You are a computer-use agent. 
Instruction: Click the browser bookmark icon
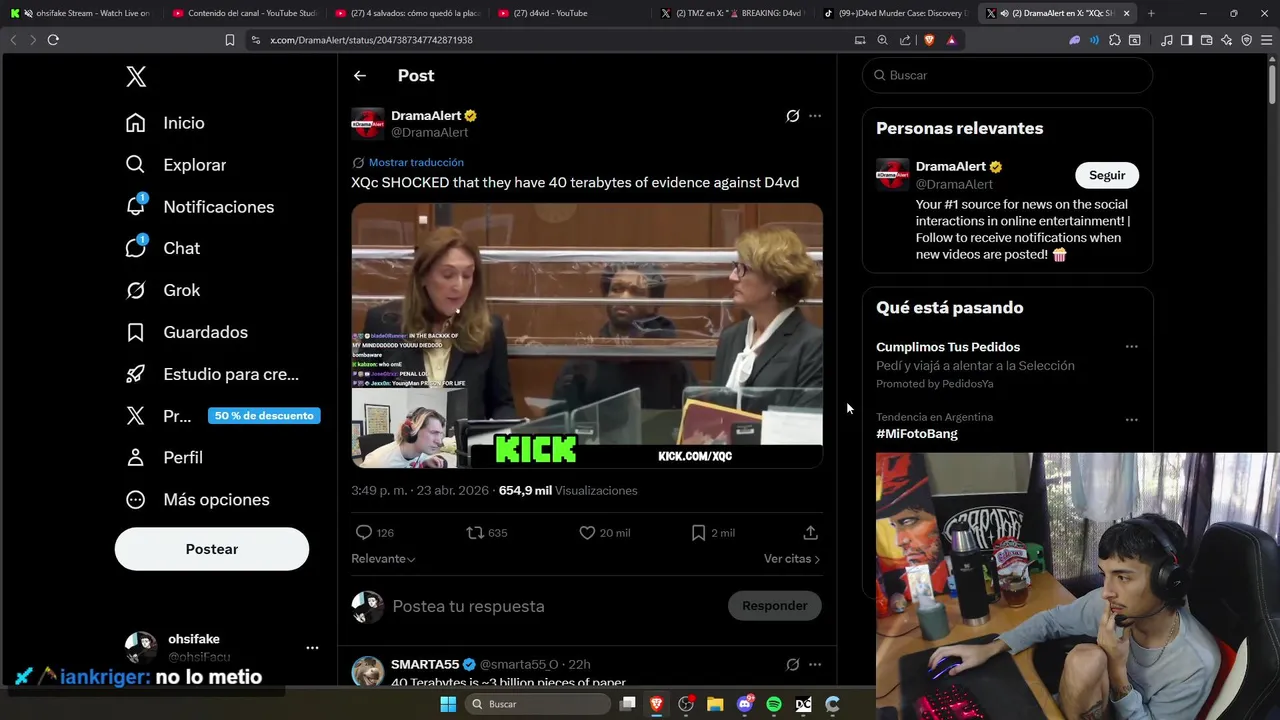[x=229, y=40]
